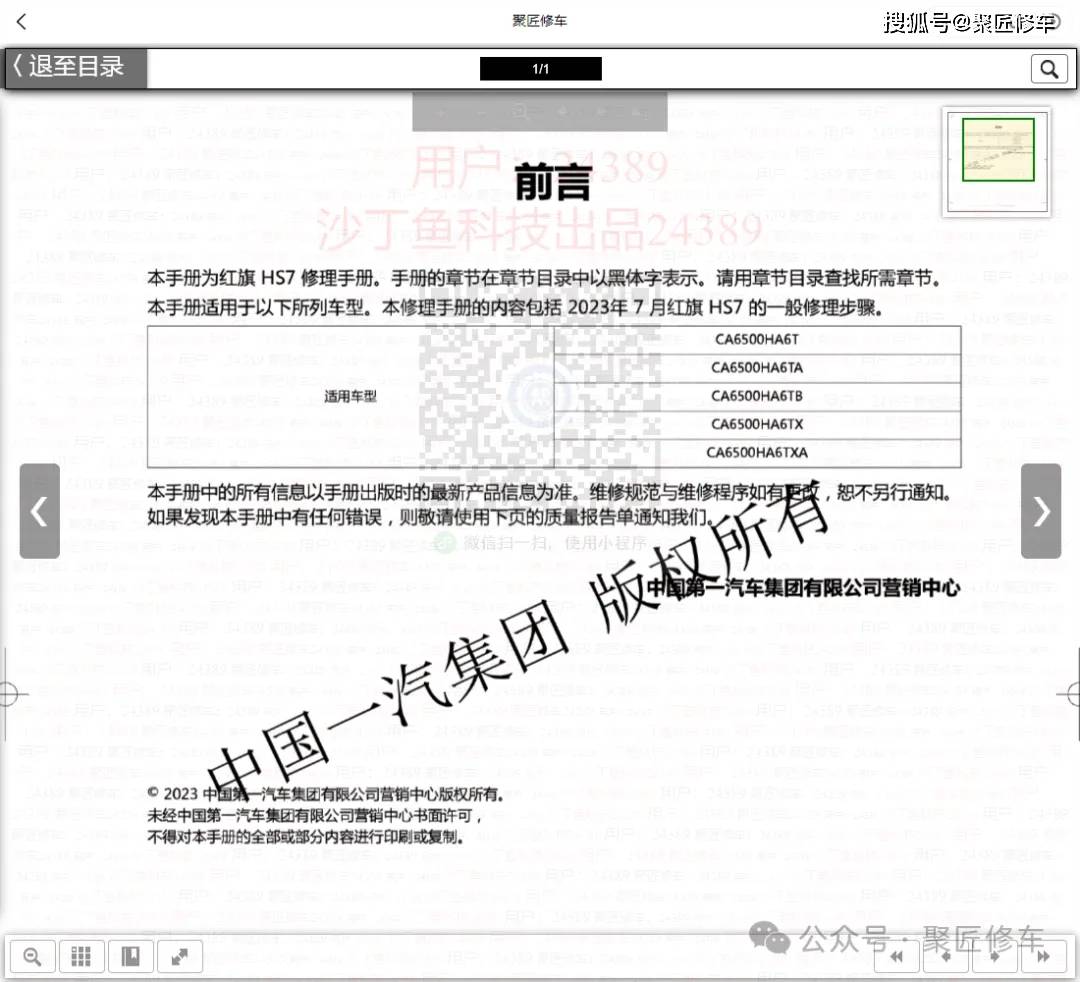Open the bookmark catalog icon
This screenshot has width=1080, height=982.
pos(130,957)
